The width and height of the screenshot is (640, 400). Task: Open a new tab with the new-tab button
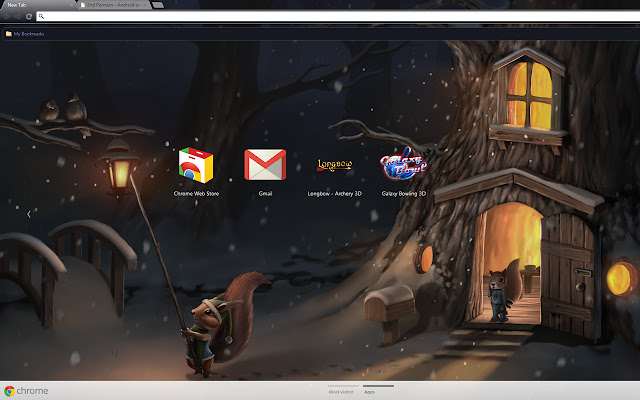point(158,5)
